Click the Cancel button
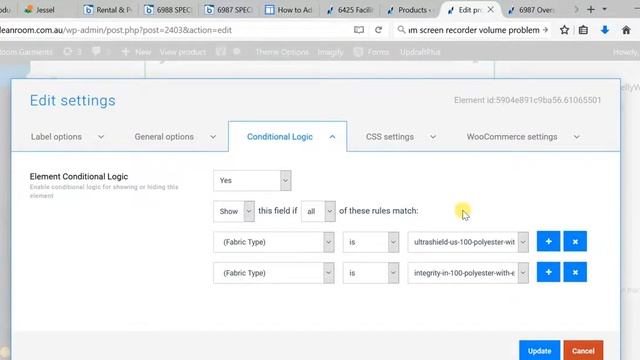Screen dimensions: 640x360 583,350
